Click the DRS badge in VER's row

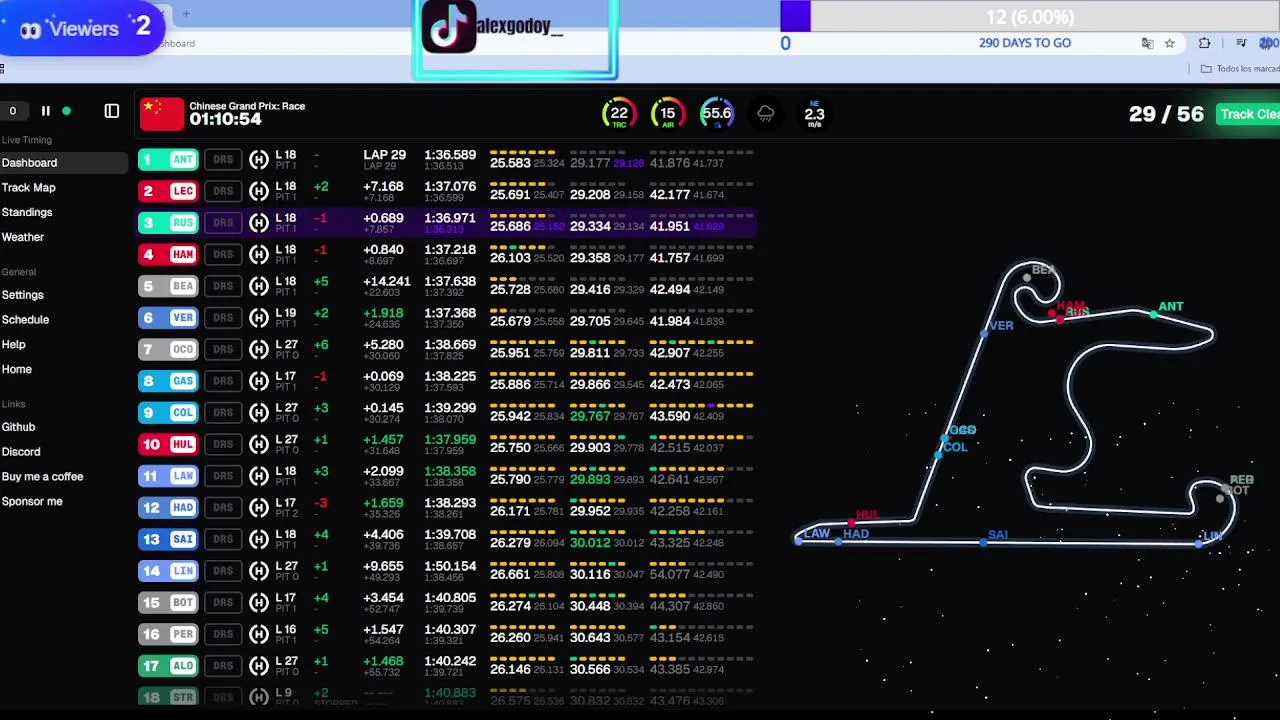point(222,318)
